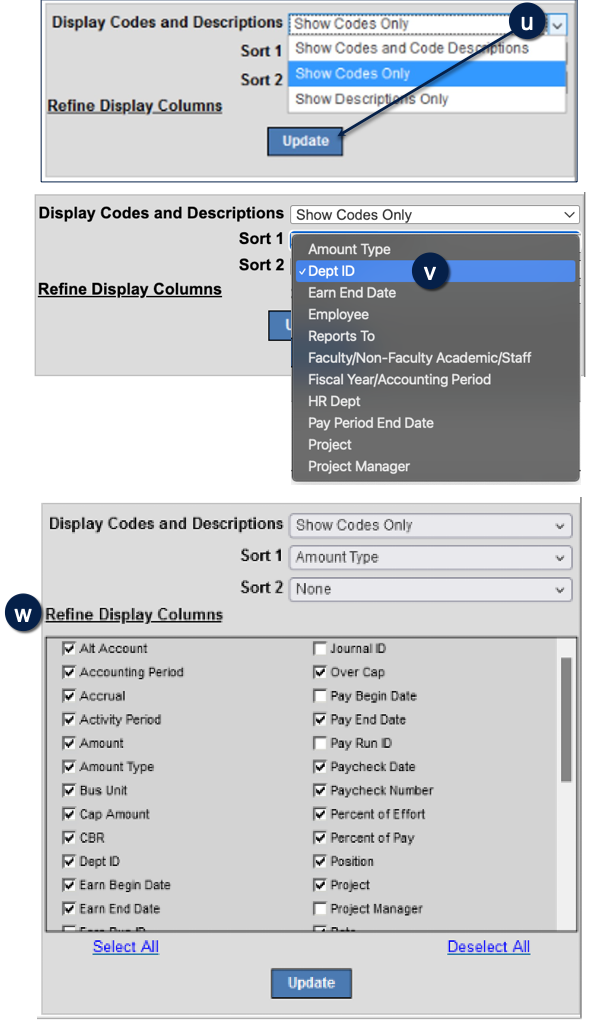Click the top Update button

point(305,141)
